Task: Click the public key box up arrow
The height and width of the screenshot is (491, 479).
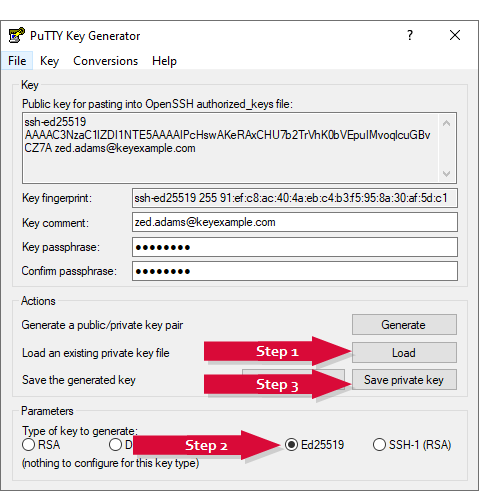Action: (x=446, y=123)
